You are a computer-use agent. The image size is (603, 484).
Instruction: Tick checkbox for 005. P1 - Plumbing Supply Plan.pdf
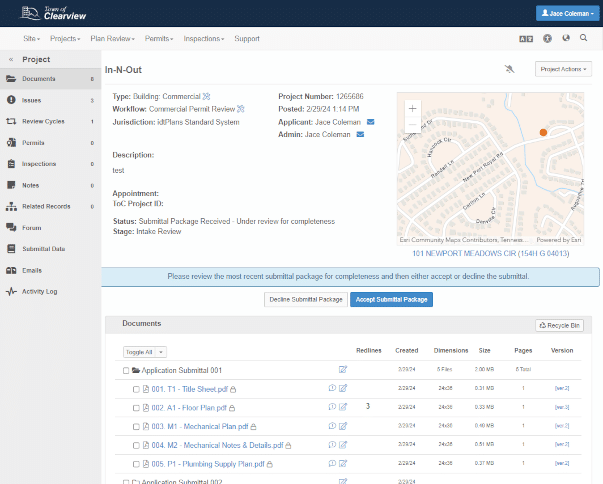pyautogui.click(x=136, y=464)
